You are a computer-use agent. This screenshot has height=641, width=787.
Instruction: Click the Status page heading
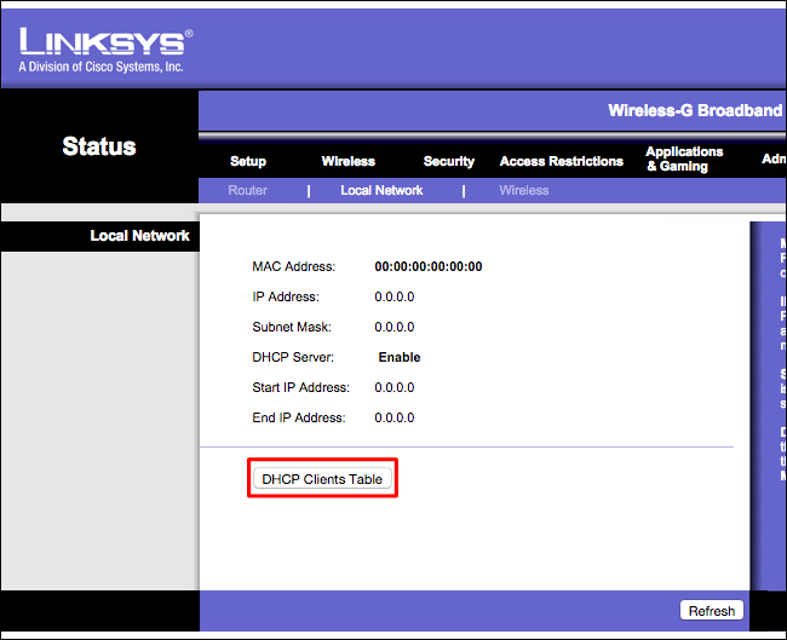pos(99,146)
